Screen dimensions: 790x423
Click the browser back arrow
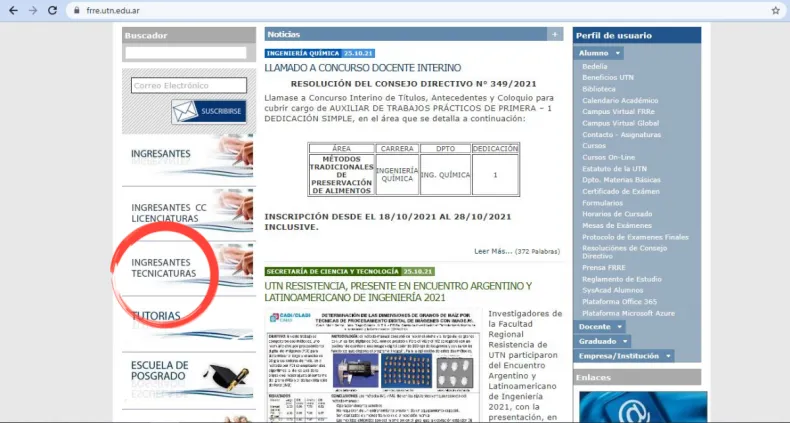pyautogui.click(x=11, y=10)
